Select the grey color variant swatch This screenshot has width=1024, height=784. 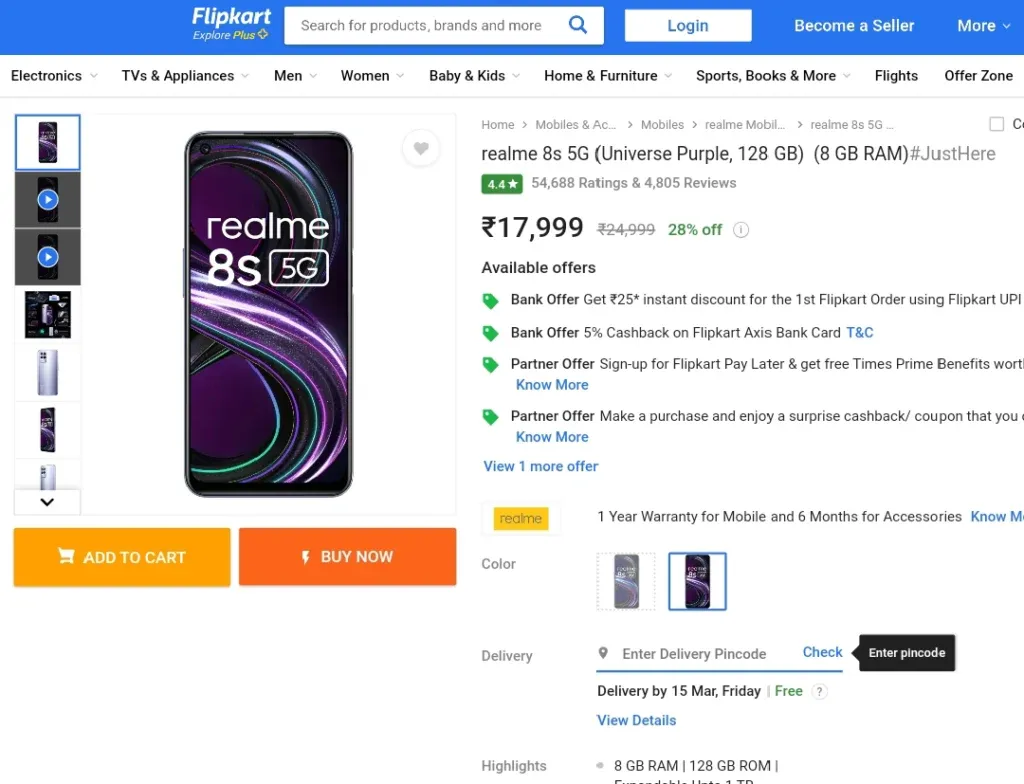(626, 581)
